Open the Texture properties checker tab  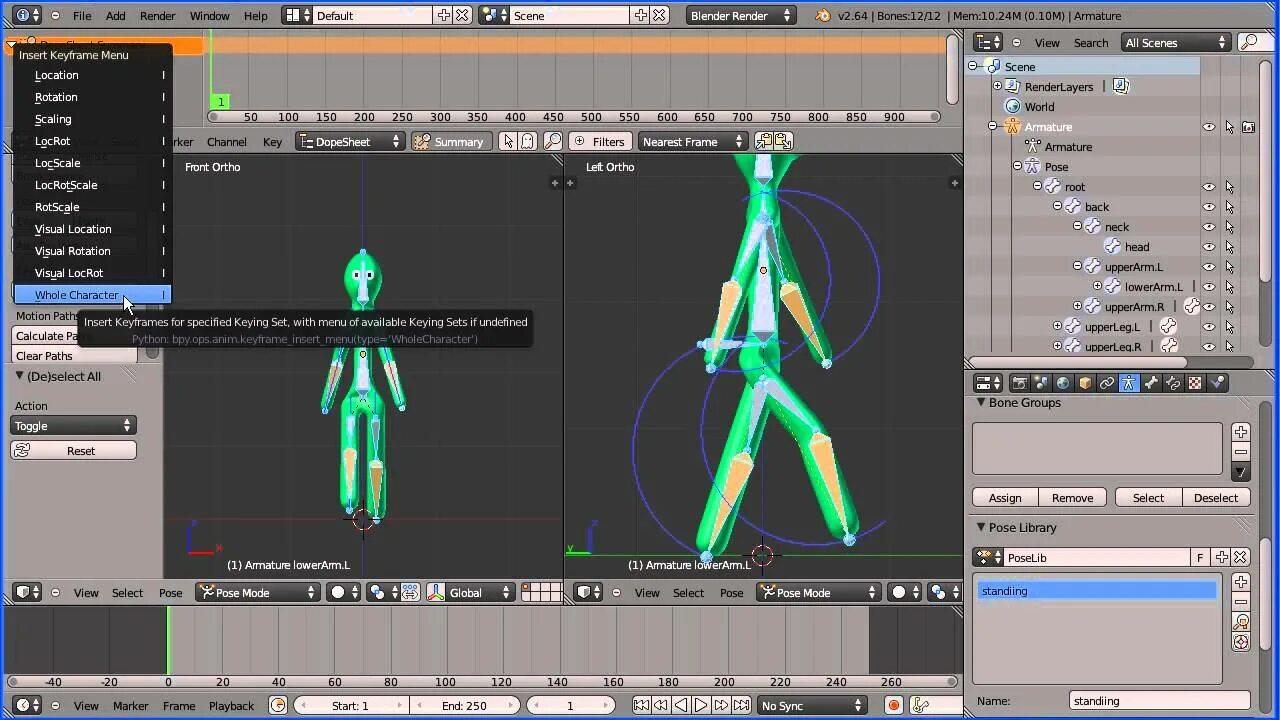coord(1195,383)
